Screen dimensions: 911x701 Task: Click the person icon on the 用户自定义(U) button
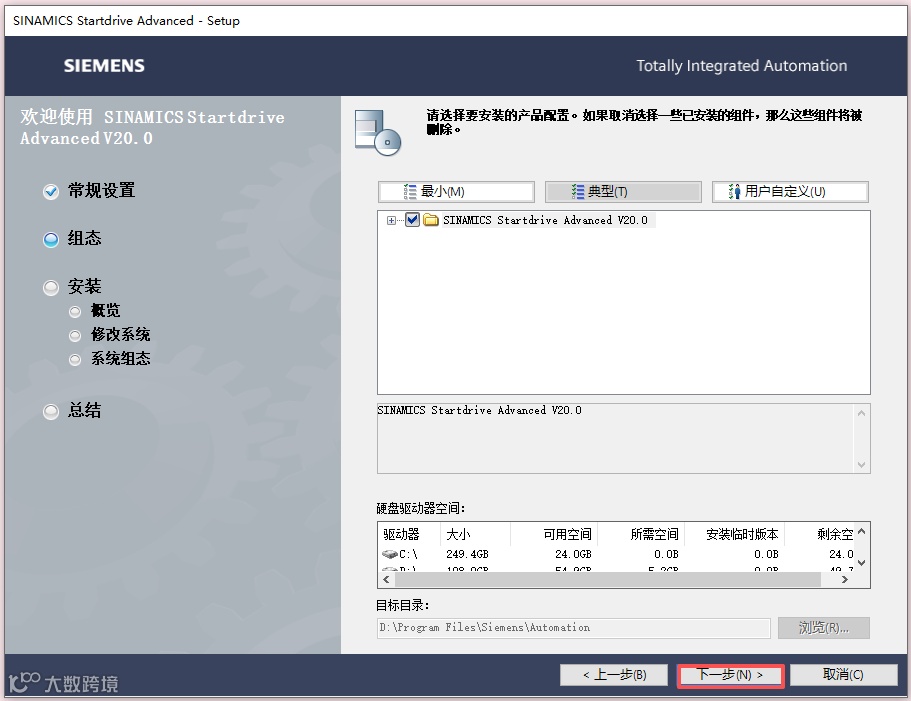click(x=734, y=192)
